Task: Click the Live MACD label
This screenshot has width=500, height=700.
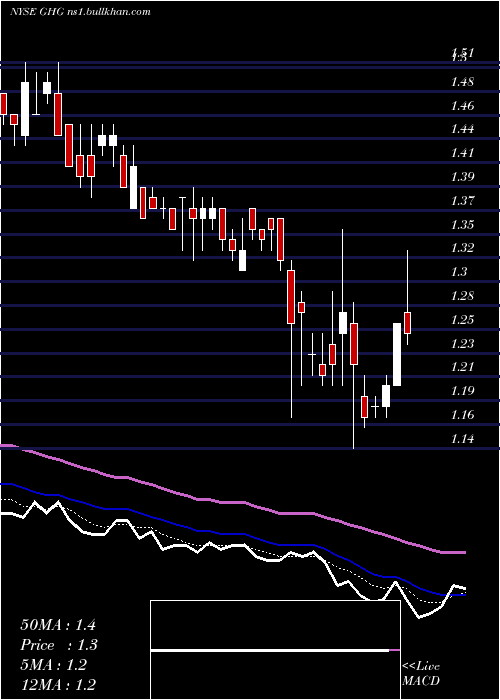Action: tap(421, 674)
